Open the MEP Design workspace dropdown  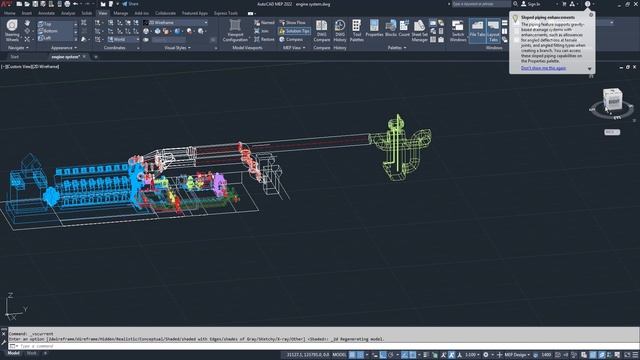click(x=517, y=355)
